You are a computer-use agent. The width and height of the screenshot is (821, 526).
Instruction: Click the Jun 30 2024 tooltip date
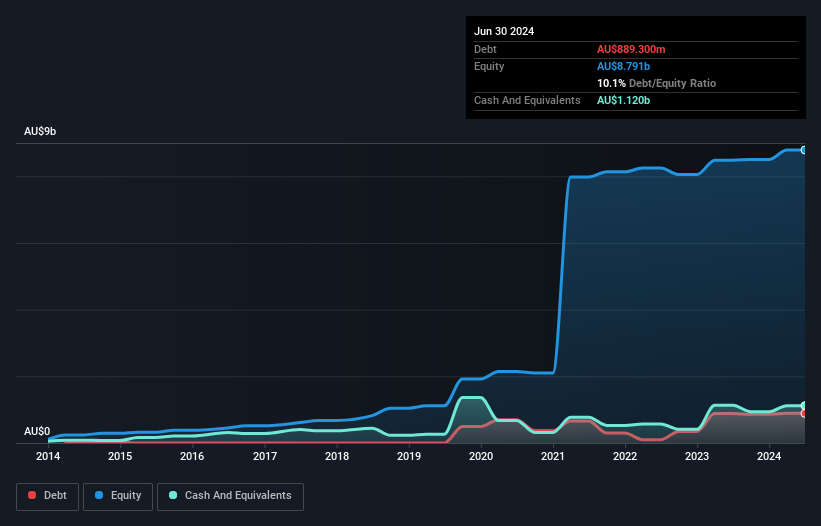[x=504, y=31]
